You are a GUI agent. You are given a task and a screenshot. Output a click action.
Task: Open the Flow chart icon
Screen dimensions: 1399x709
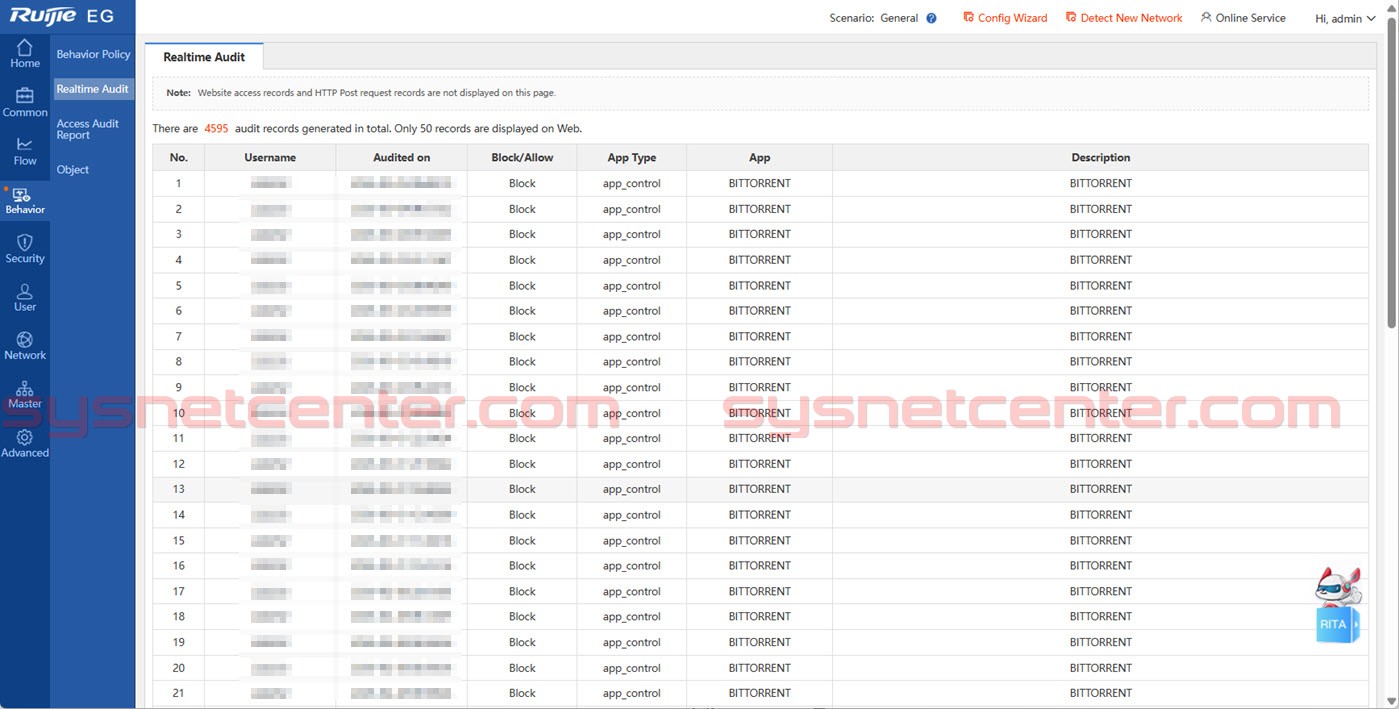tap(25, 145)
